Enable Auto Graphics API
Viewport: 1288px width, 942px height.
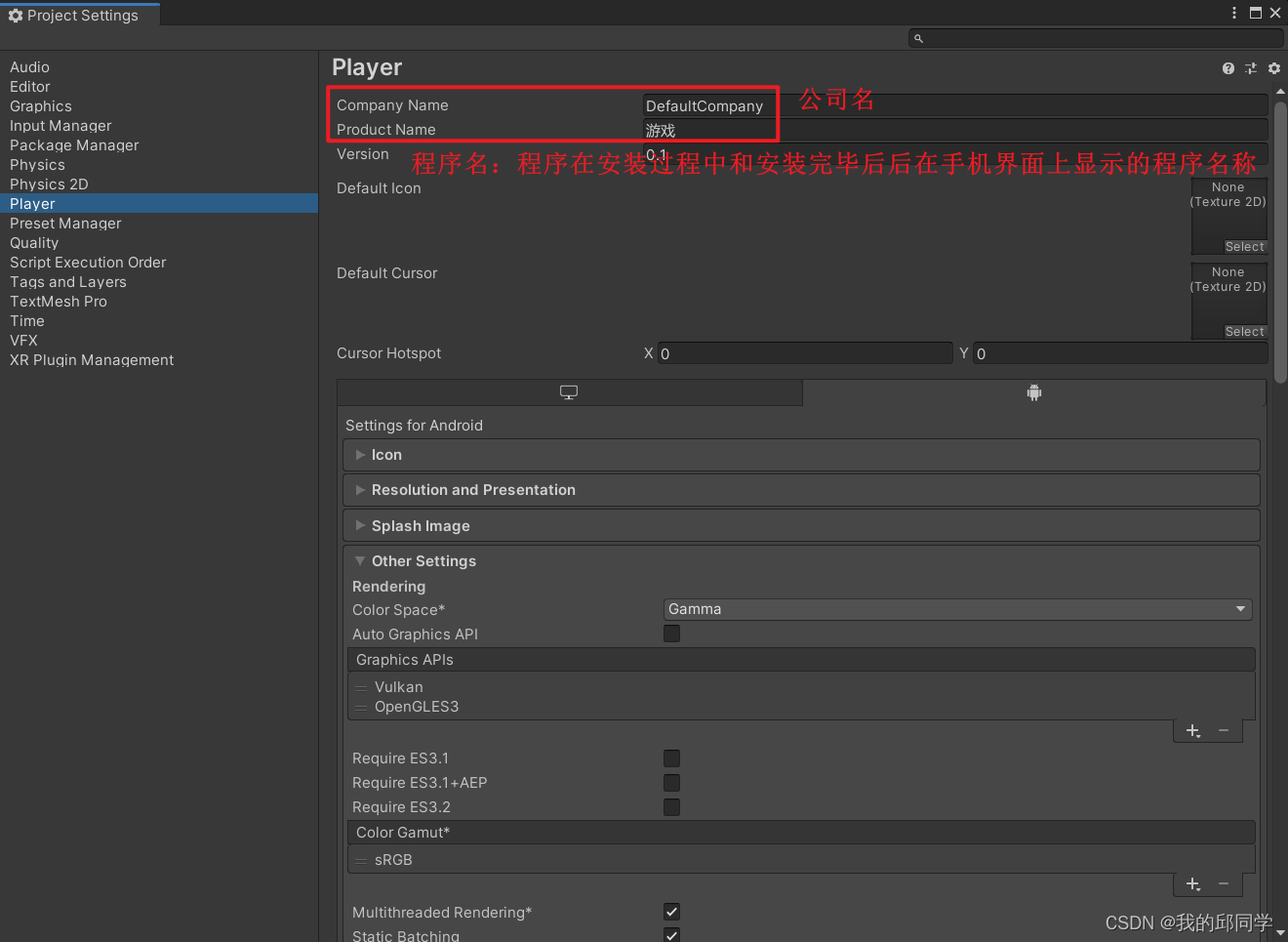[671, 634]
